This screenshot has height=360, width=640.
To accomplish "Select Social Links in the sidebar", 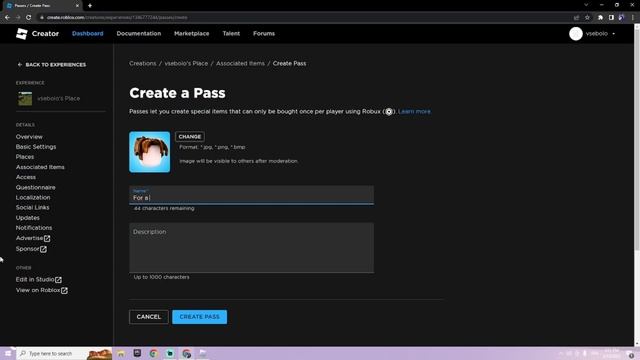I will [32, 207].
